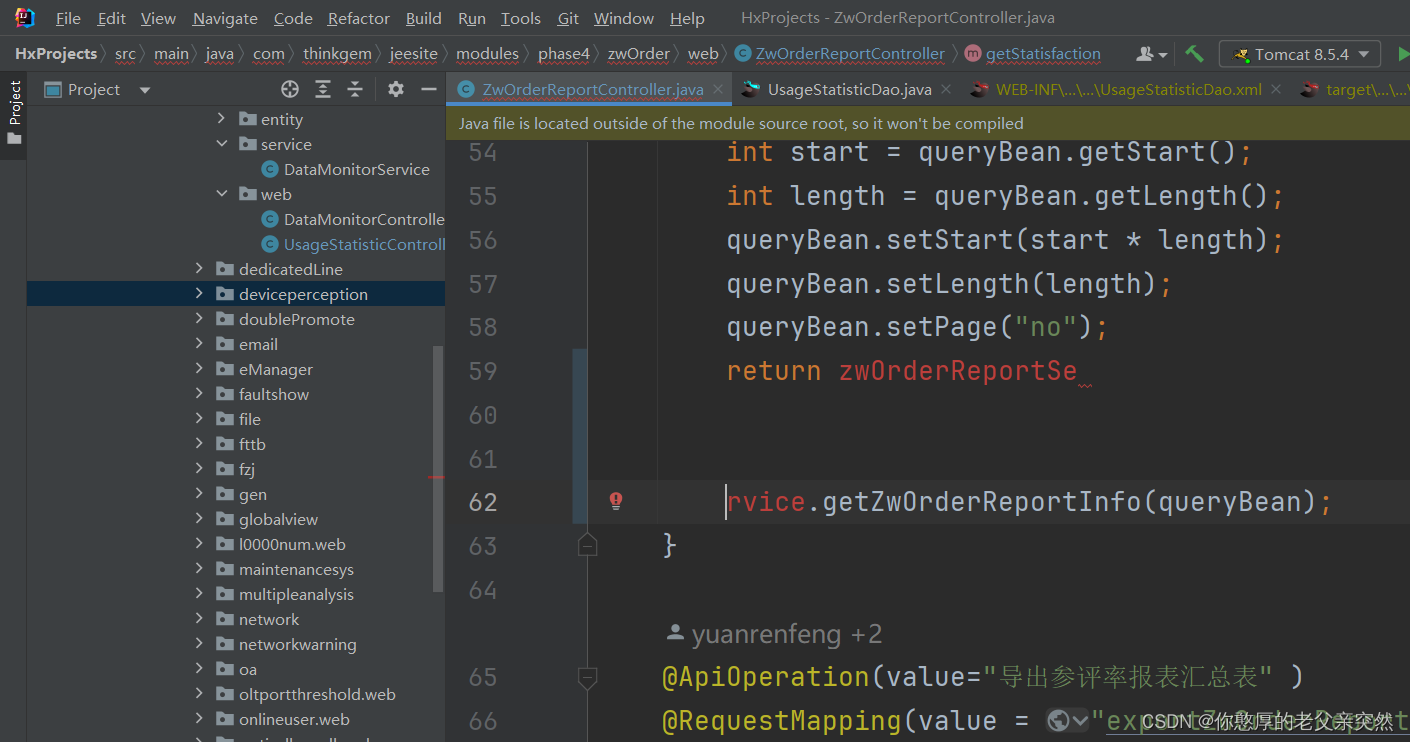The height and width of the screenshot is (742, 1410).
Task: Collapse the service folder
Action: [222, 144]
